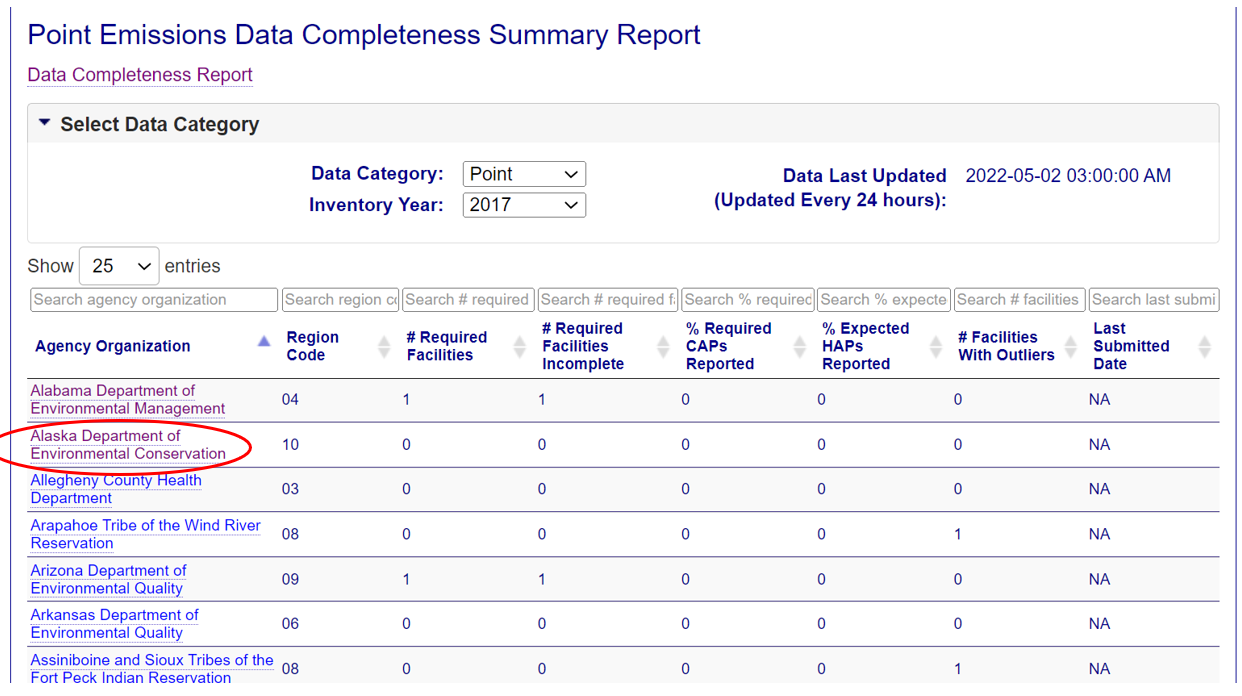Click the Region Code column sort arrows
Screen dimensions: 1242x696
[384, 347]
